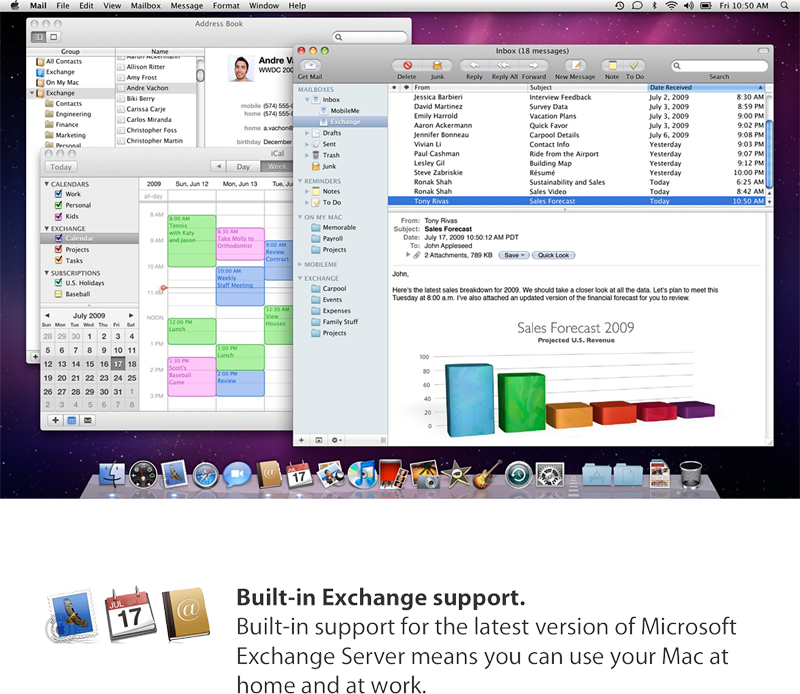Enable the Baseball subscription checkbox
Screen dimensions: 800x694
(x=58, y=294)
